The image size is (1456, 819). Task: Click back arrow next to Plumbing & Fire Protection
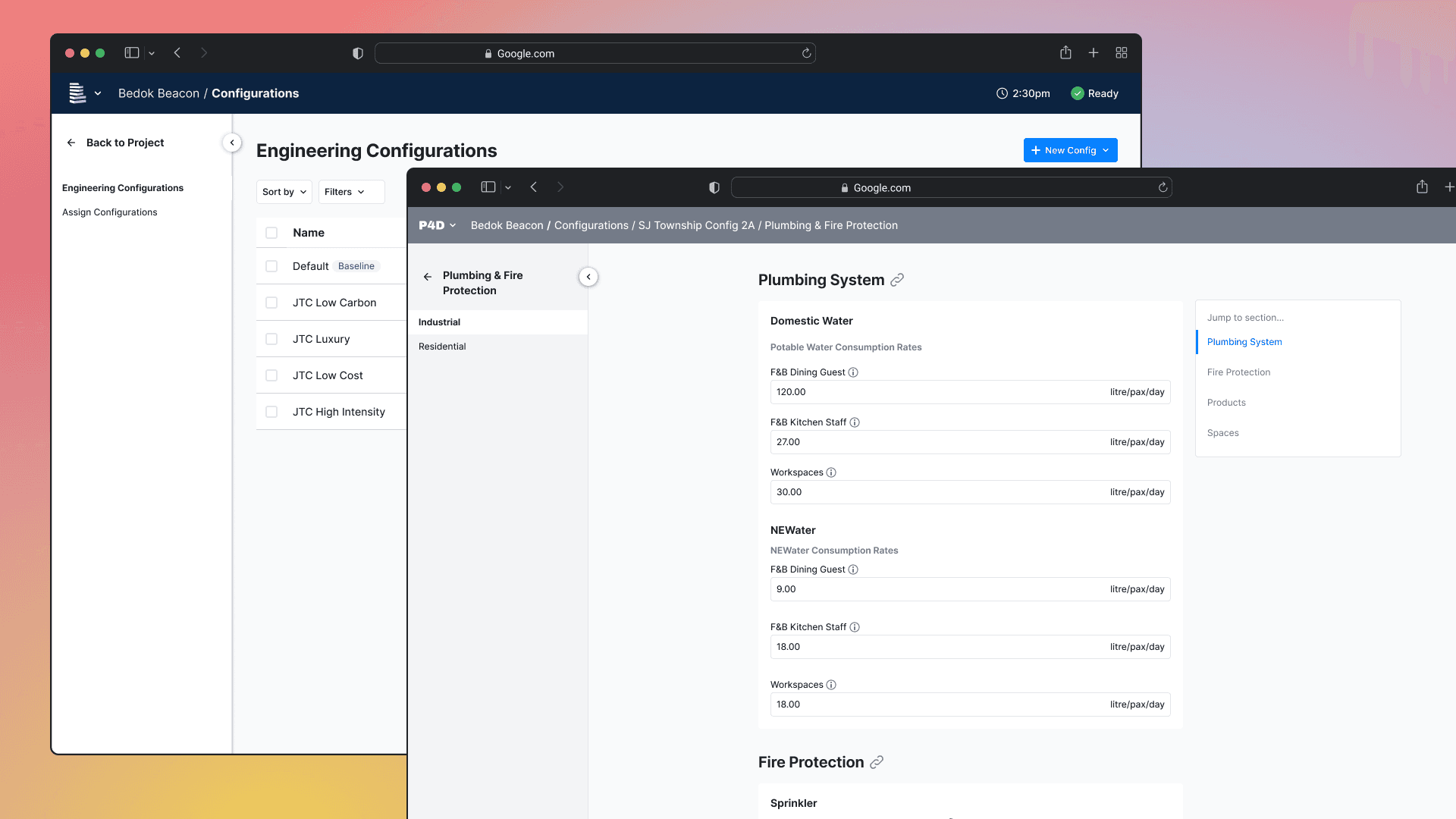pos(428,277)
